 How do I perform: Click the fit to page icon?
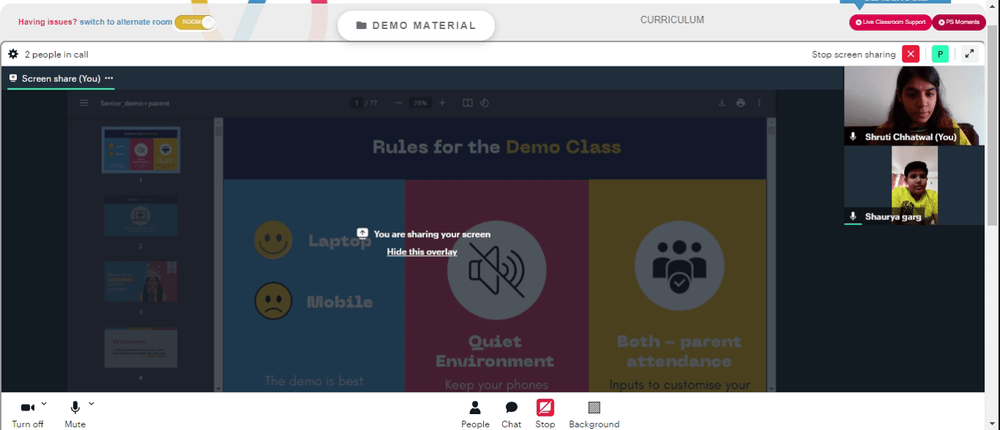(x=467, y=103)
